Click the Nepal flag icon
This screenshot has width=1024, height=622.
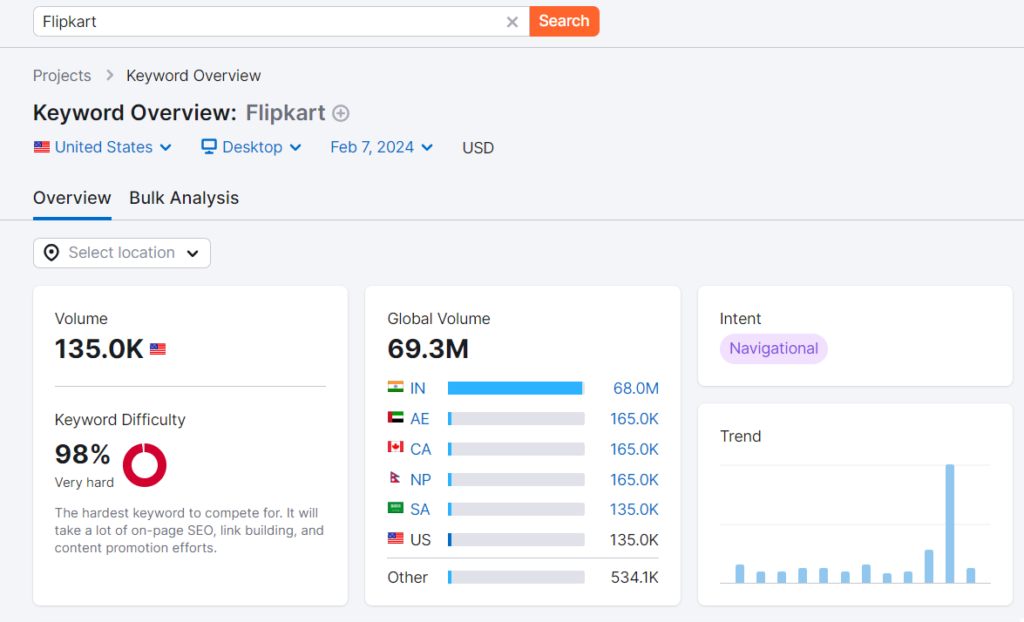(x=394, y=478)
